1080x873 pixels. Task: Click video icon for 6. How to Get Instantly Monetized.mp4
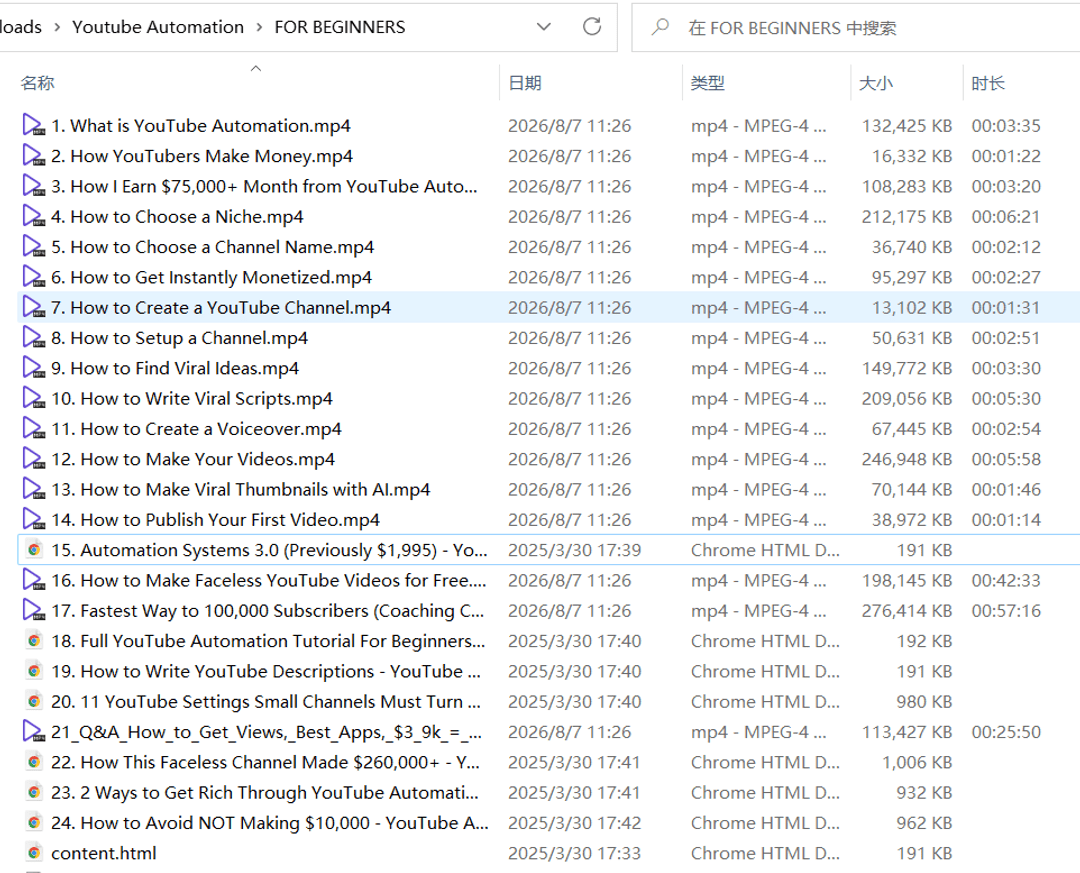[33, 277]
